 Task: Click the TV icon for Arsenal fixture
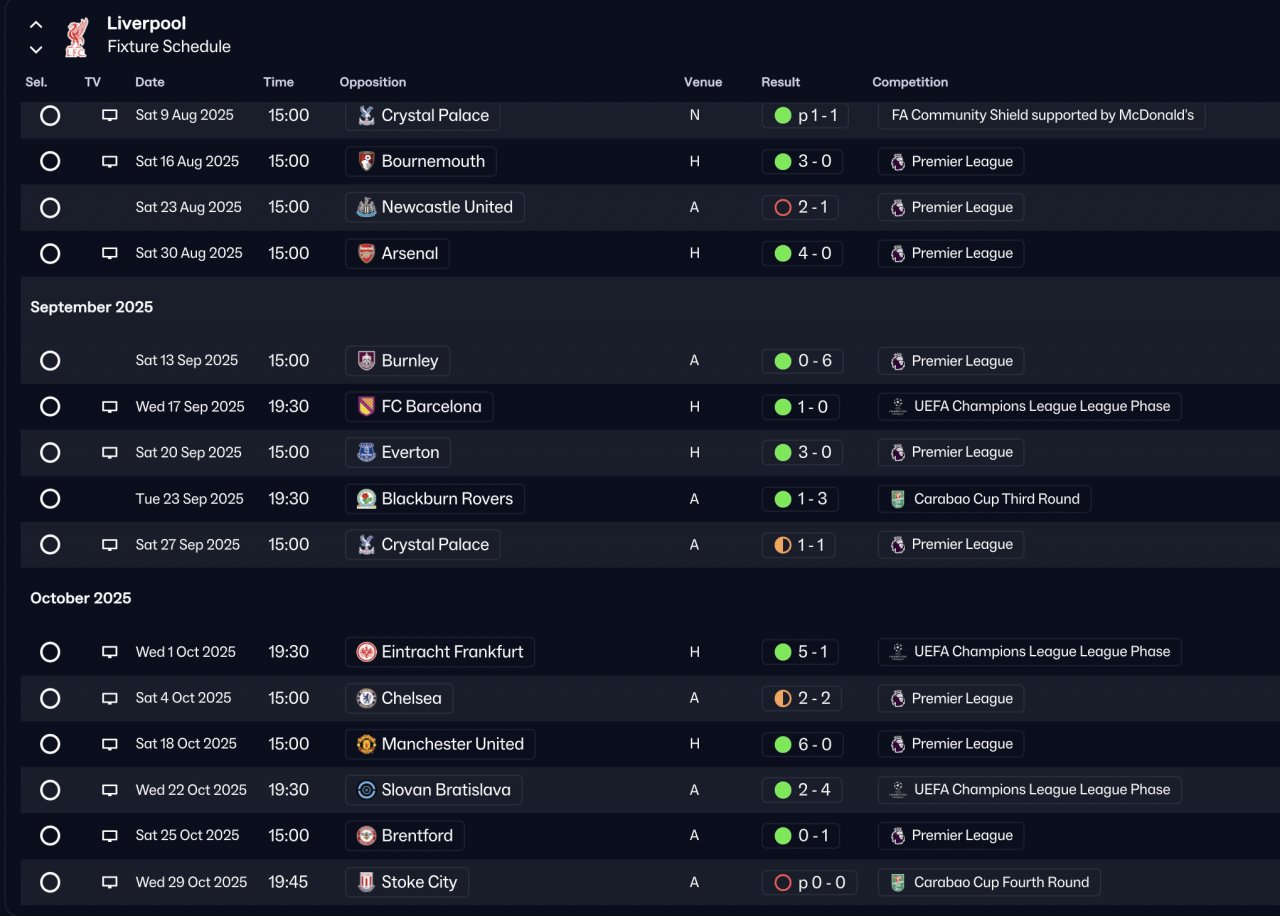click(110, 254)
